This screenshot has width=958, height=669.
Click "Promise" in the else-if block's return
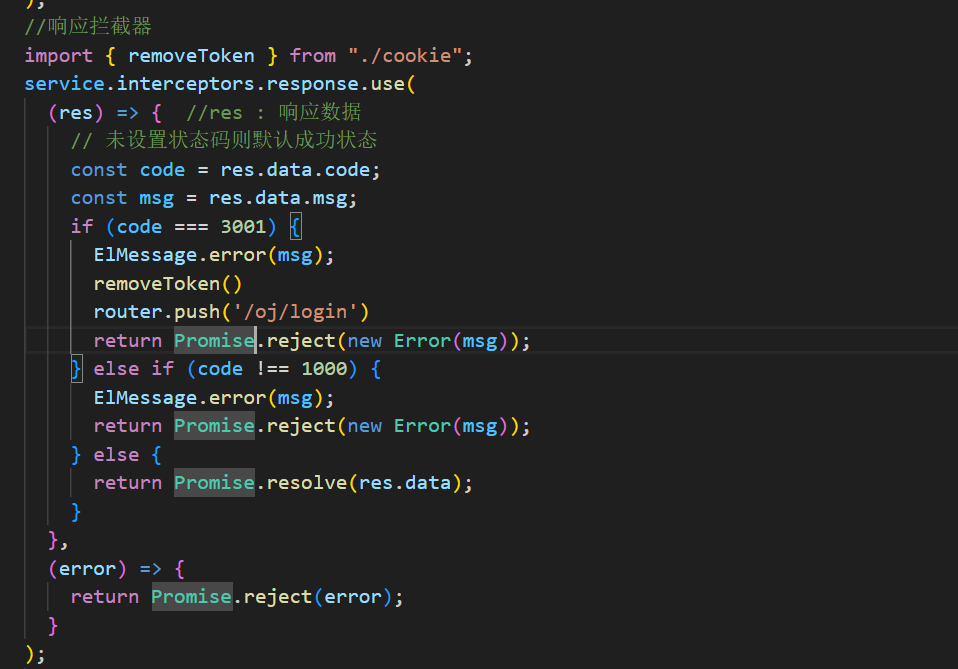pos(214,426)
